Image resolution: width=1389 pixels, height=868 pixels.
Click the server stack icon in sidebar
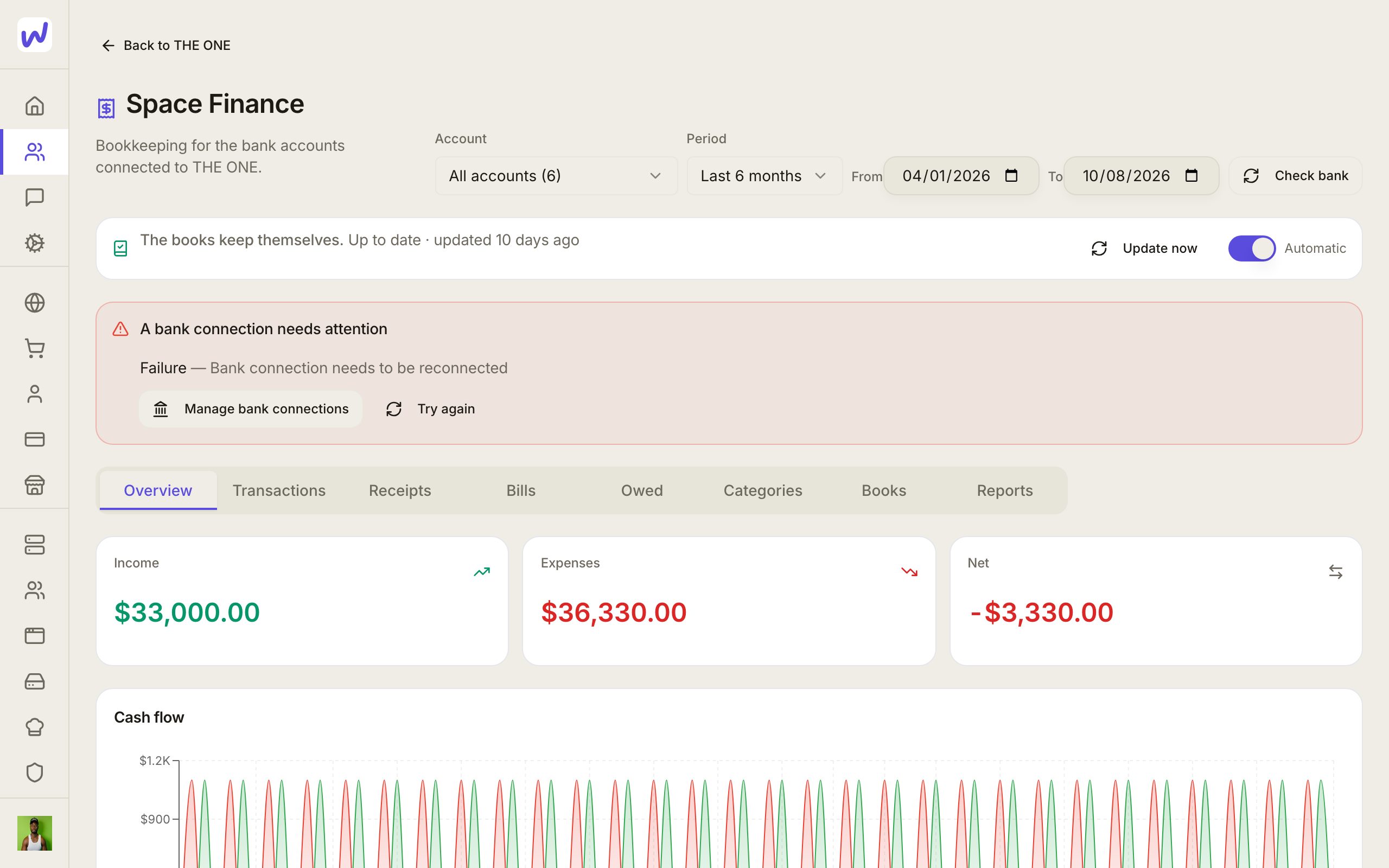(34, 545)
